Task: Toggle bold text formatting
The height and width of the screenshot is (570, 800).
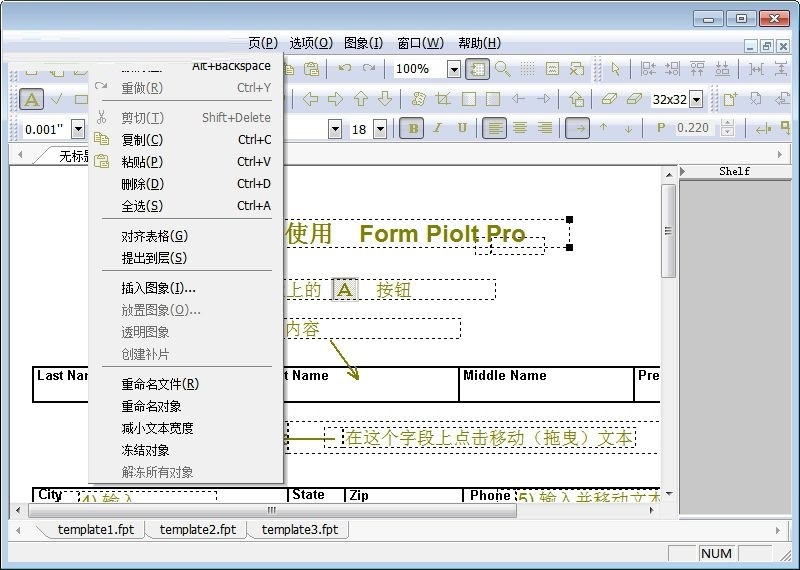Action: point(412,128)
